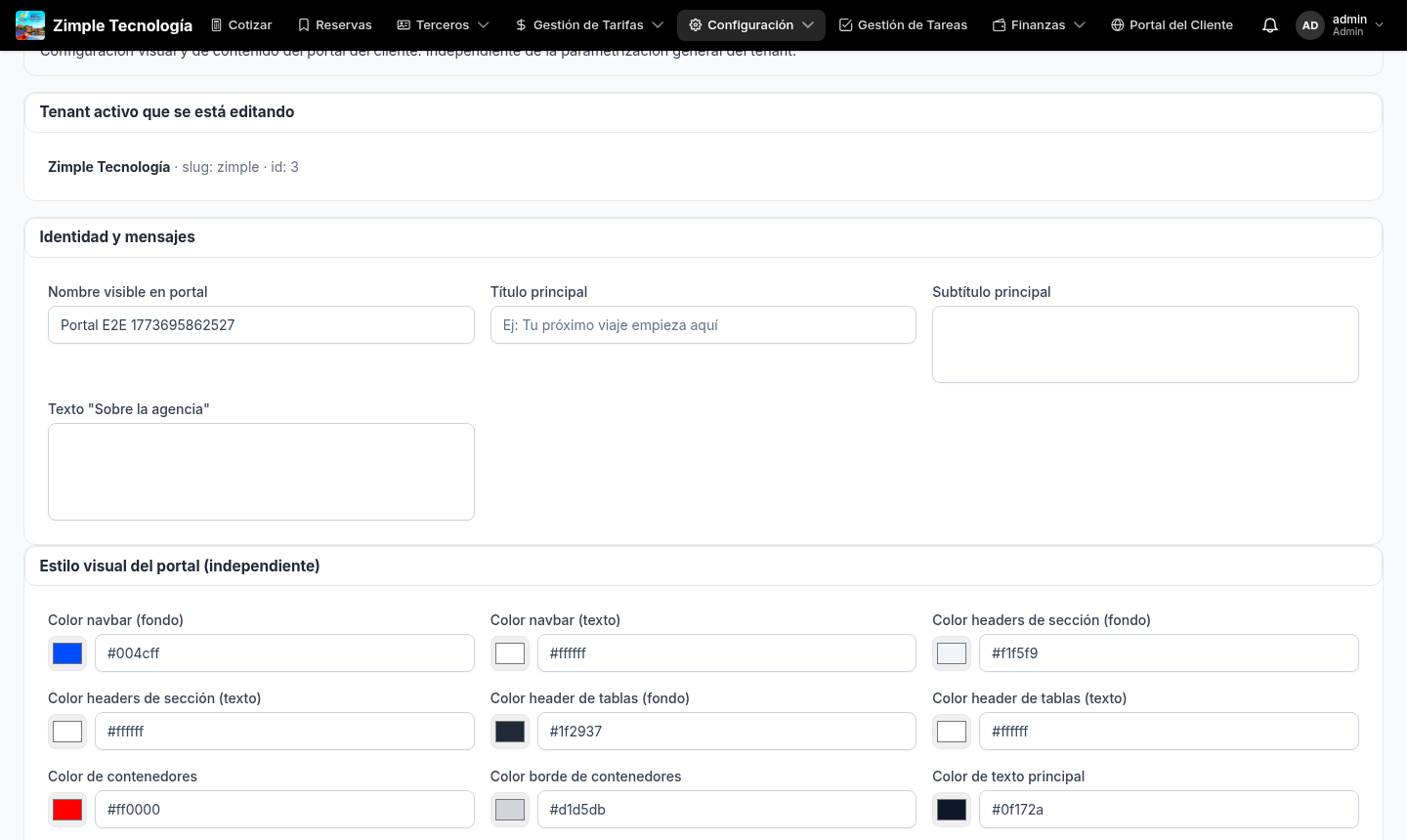This screenshot has width=1407, height=840.
Task: Click the Zimple Tecnología logo
Action: click(x=29, y=24)
